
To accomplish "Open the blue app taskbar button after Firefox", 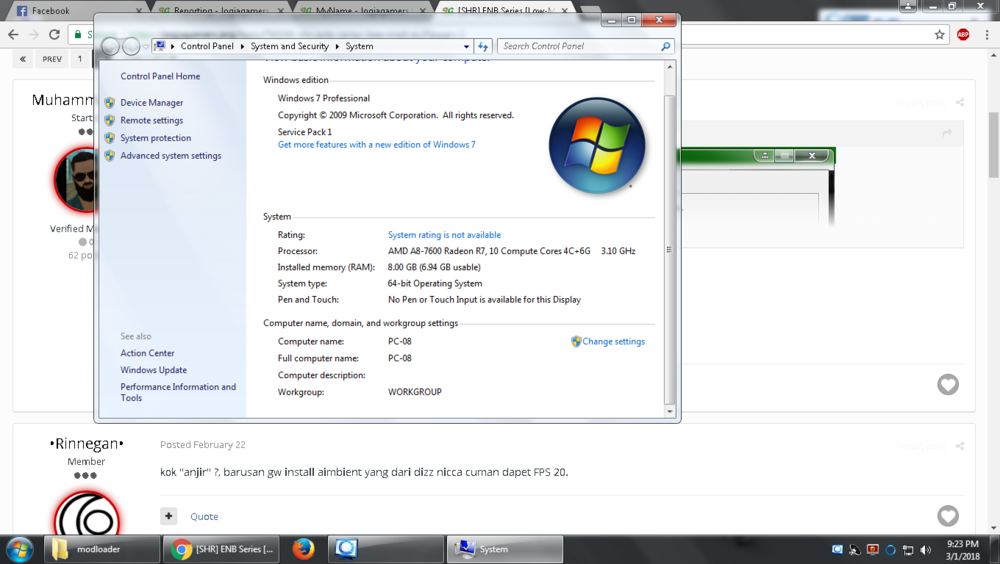I will (x=385, y=549).
